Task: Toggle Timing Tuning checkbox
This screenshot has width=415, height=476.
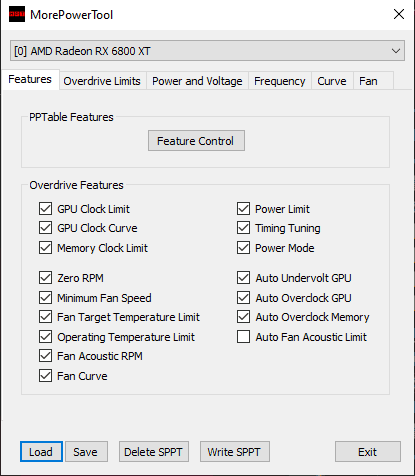Action: 244,228
